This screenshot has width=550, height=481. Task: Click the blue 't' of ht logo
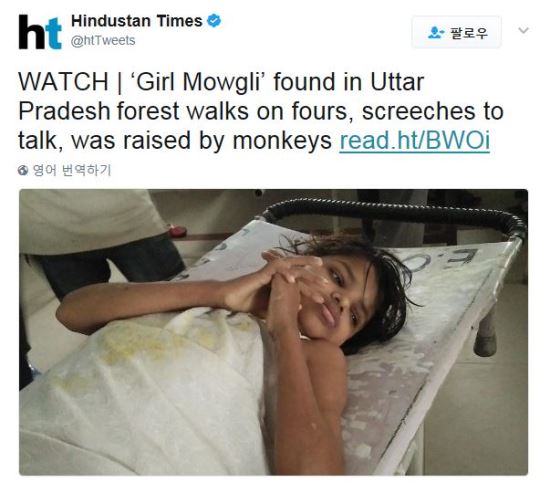53,33
